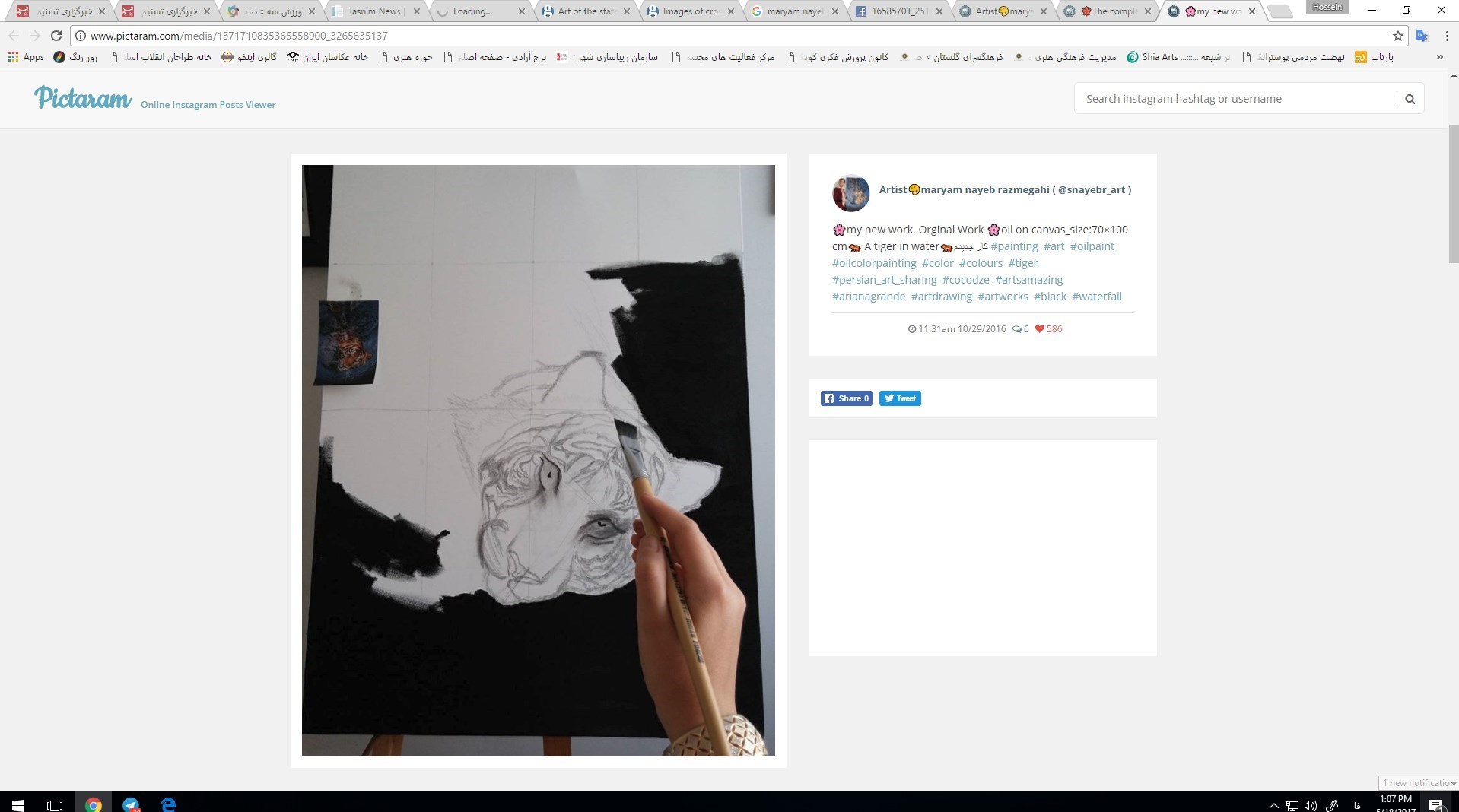Follow the #waterfall hashtag link
Image resolution: width=1459 pixels, height=812 pixels.
click(x=1096, y=297)
